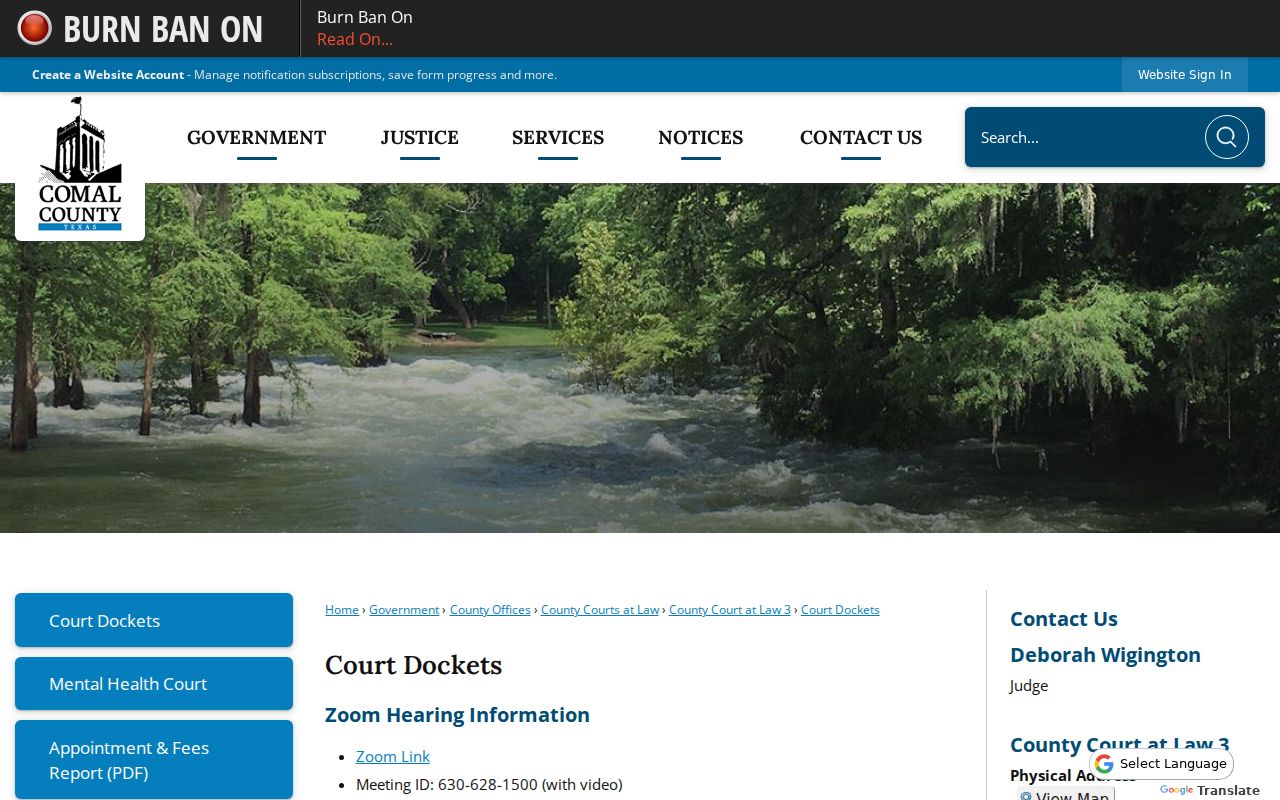Viewport: 1280px width, 800px height.
Task: Click the search magnifier icon button
Action: pyautogui.click(x=1226, y=137)
